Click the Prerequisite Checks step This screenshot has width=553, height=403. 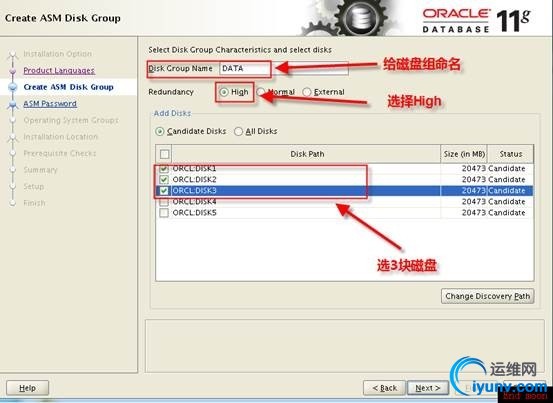[x=60, y=153]
